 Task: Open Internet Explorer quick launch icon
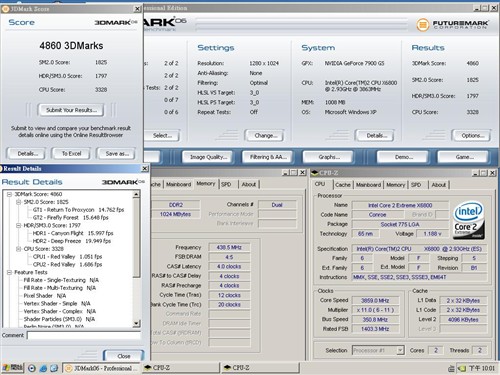(43, 368)
